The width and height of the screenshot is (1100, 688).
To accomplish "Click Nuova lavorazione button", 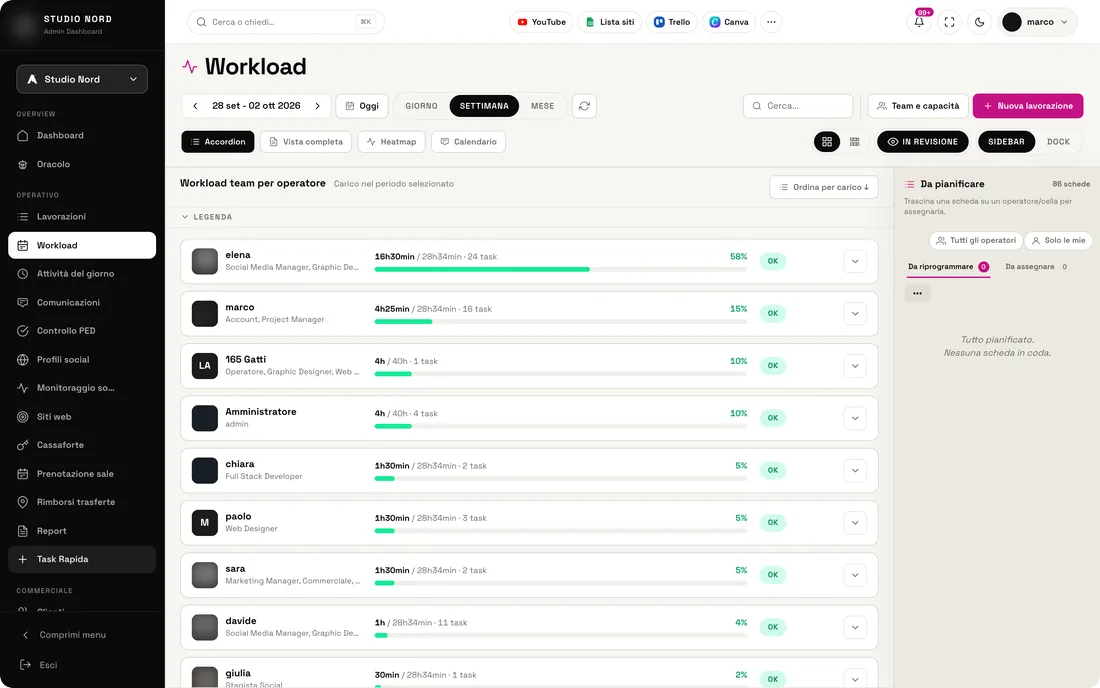I will point(1028,106).
